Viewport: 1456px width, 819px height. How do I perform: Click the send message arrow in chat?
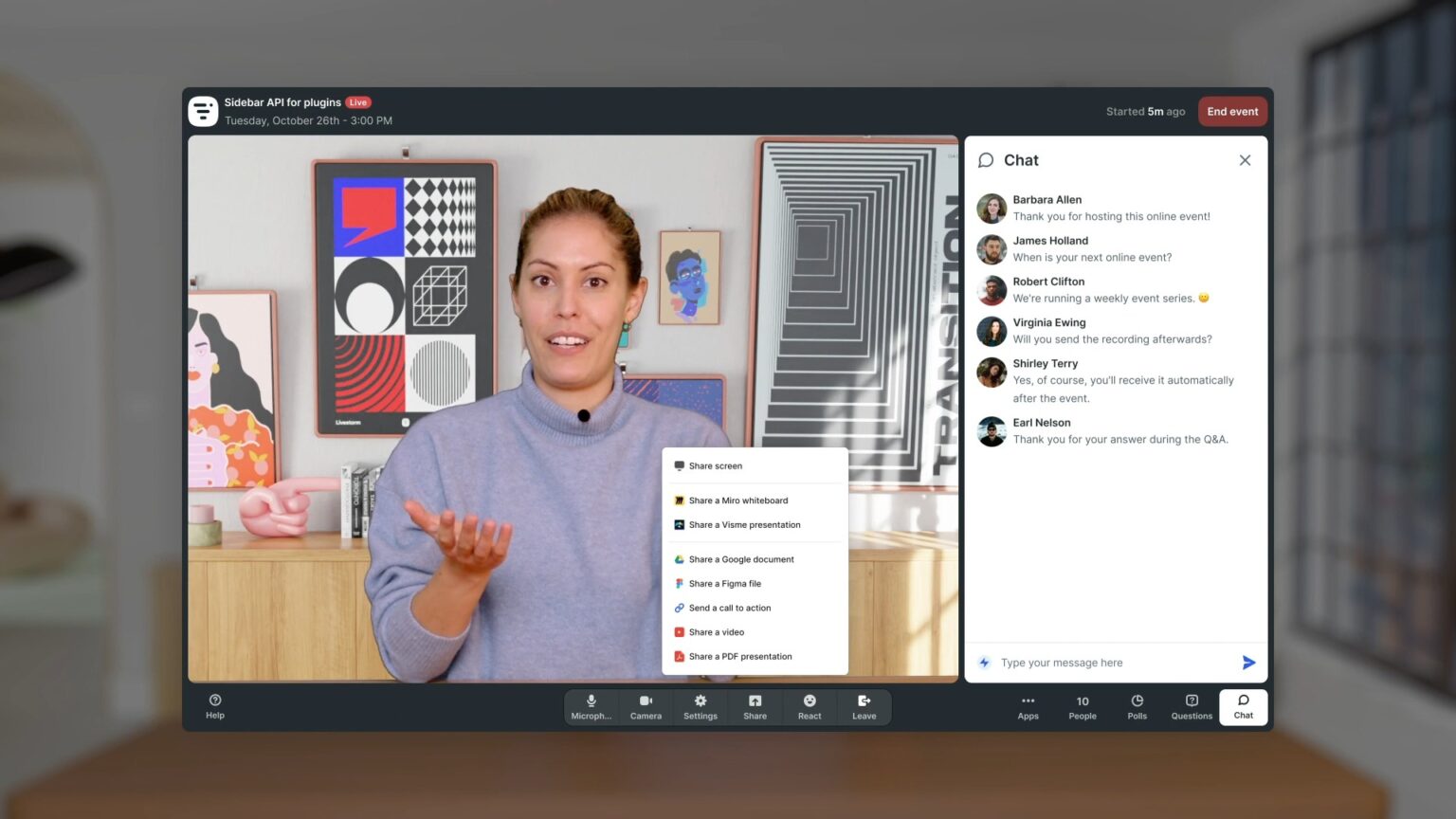coord(1248,662)
